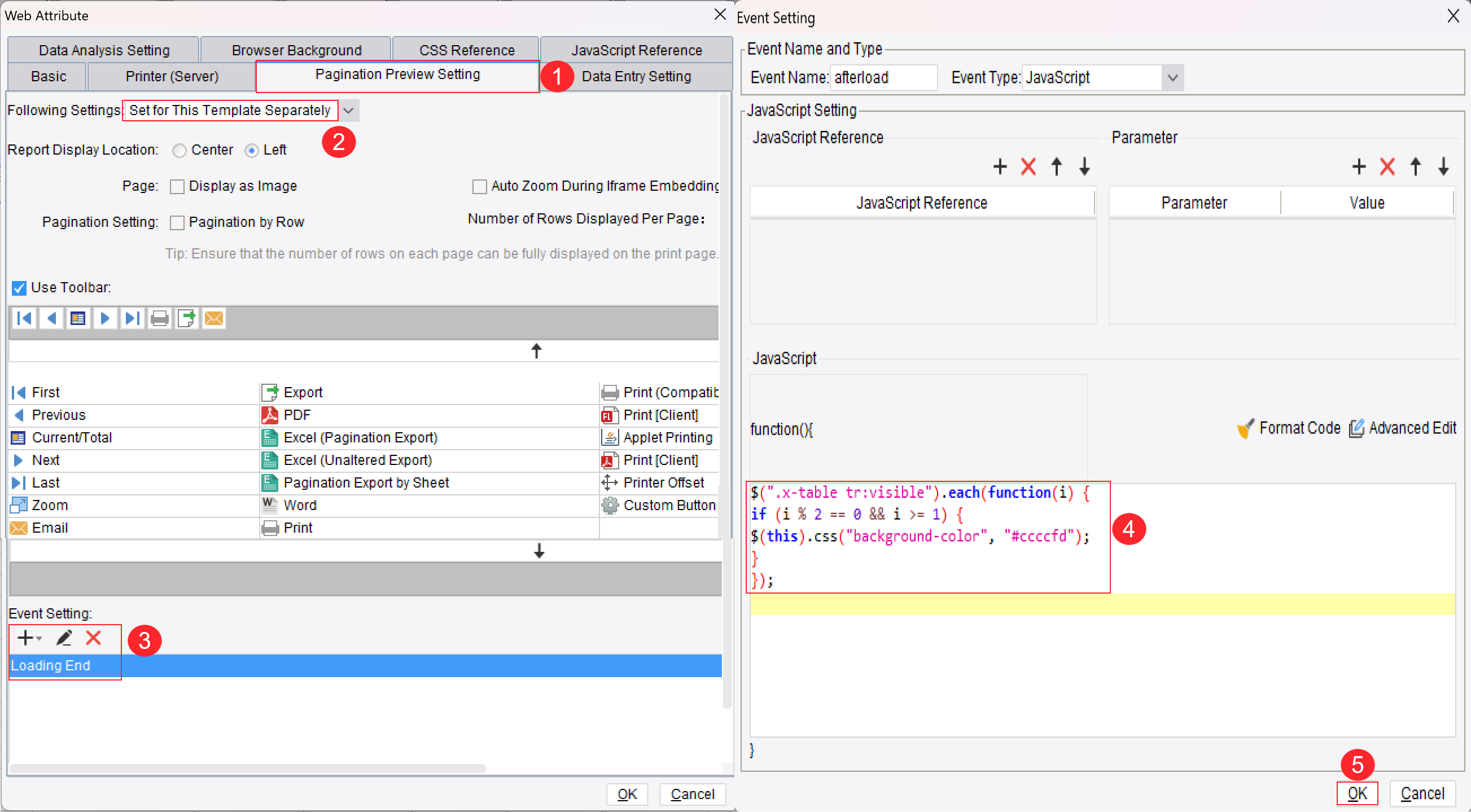Add a new Parameter with the plus icon
Screen dimensions: 1471x812
[x=1359, y=166]
